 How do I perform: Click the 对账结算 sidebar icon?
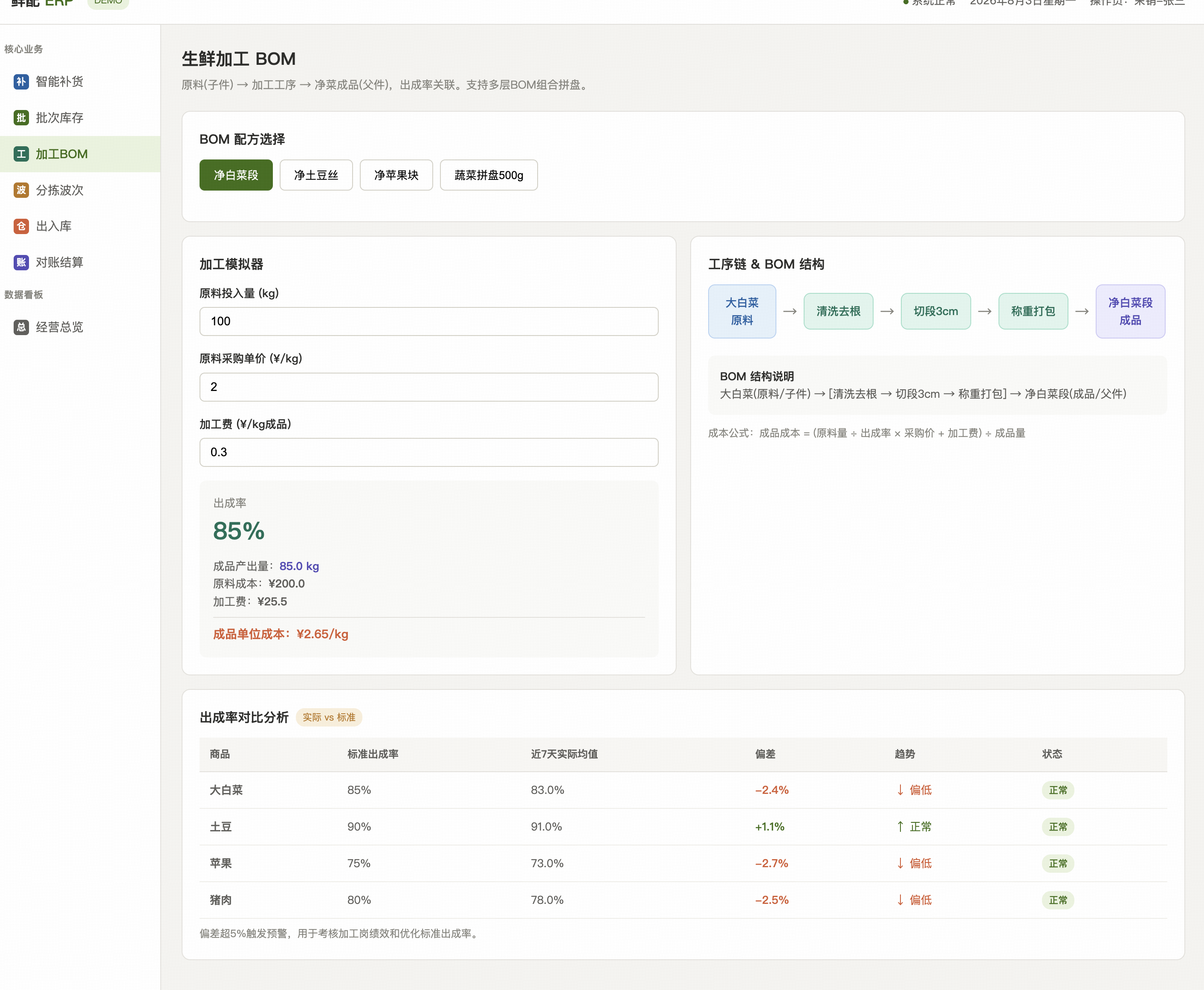coord(21,262)
